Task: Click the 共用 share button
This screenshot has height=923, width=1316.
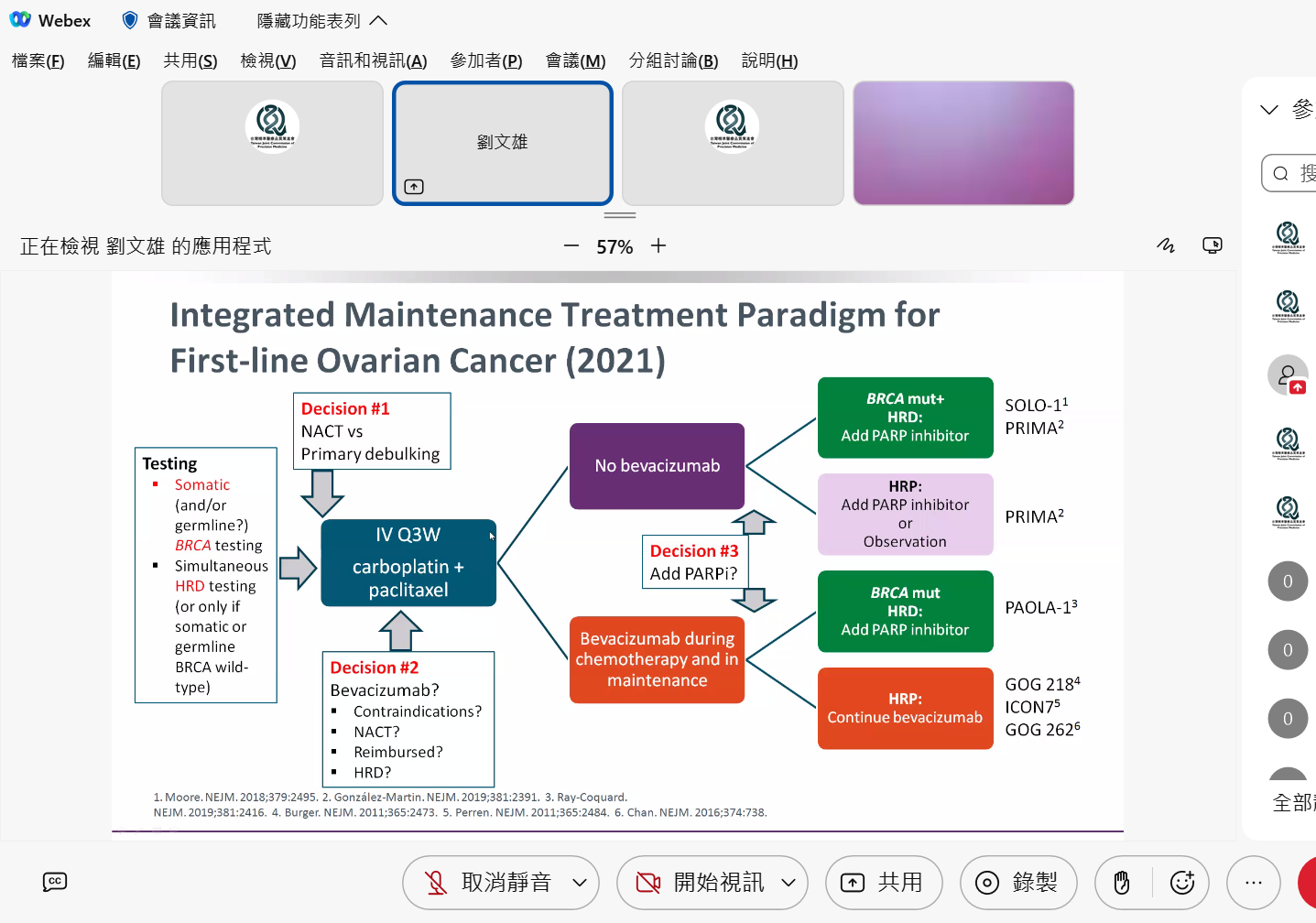Action: pyautogui.click(x=884, y=883)
